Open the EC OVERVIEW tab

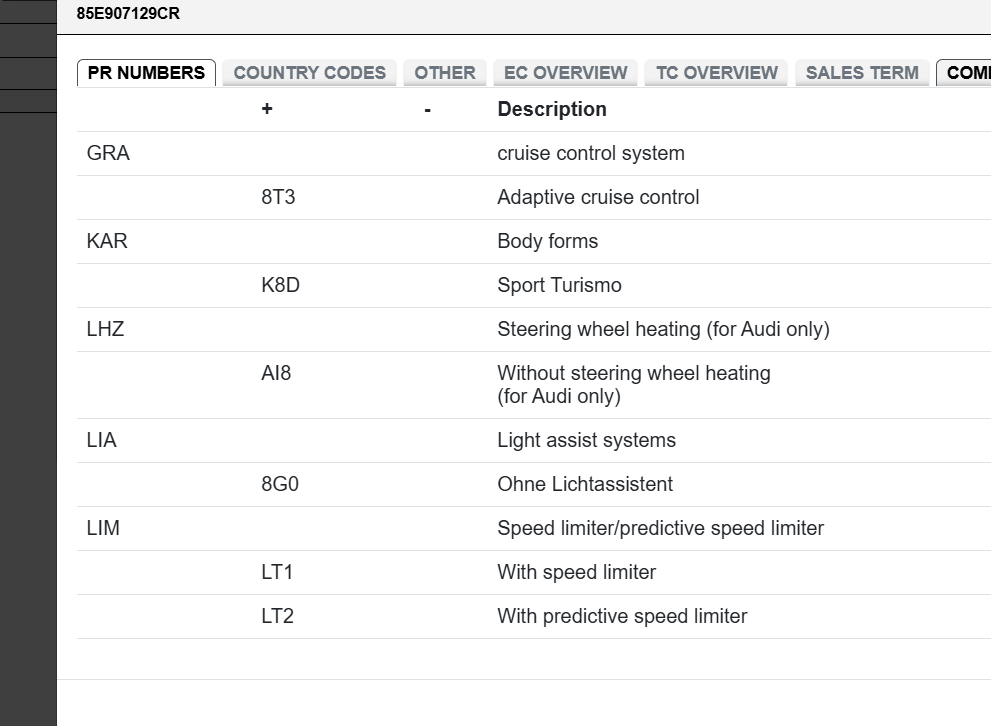coord(566,73)
